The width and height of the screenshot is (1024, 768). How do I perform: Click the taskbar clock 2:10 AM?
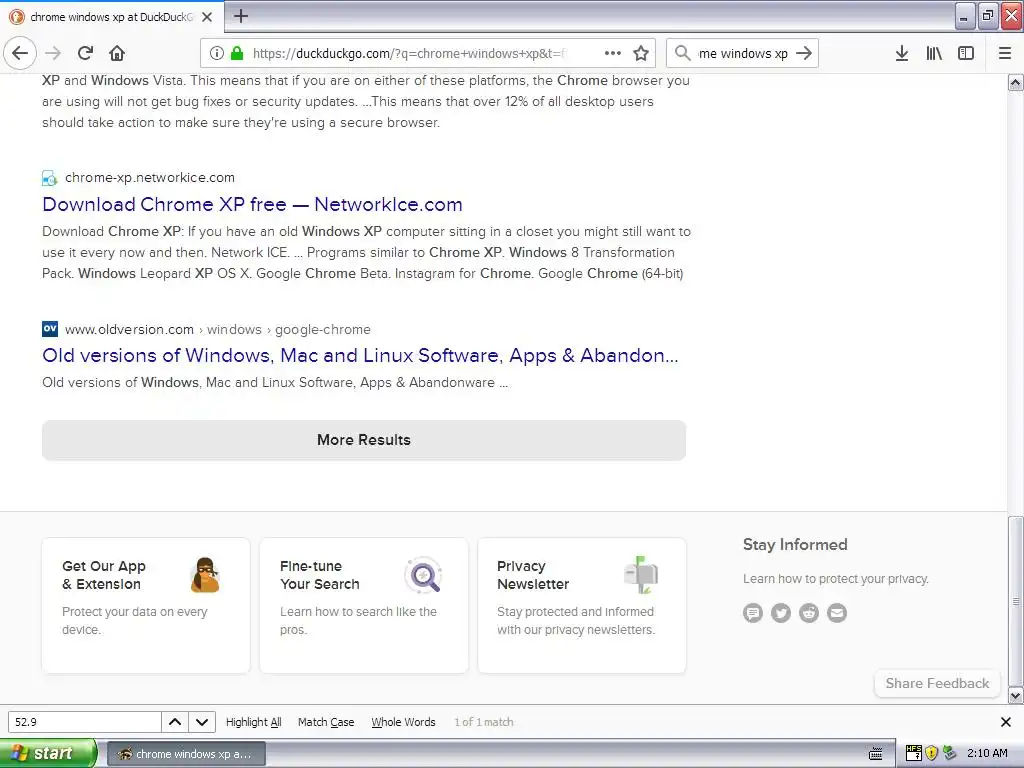(987, 753)
